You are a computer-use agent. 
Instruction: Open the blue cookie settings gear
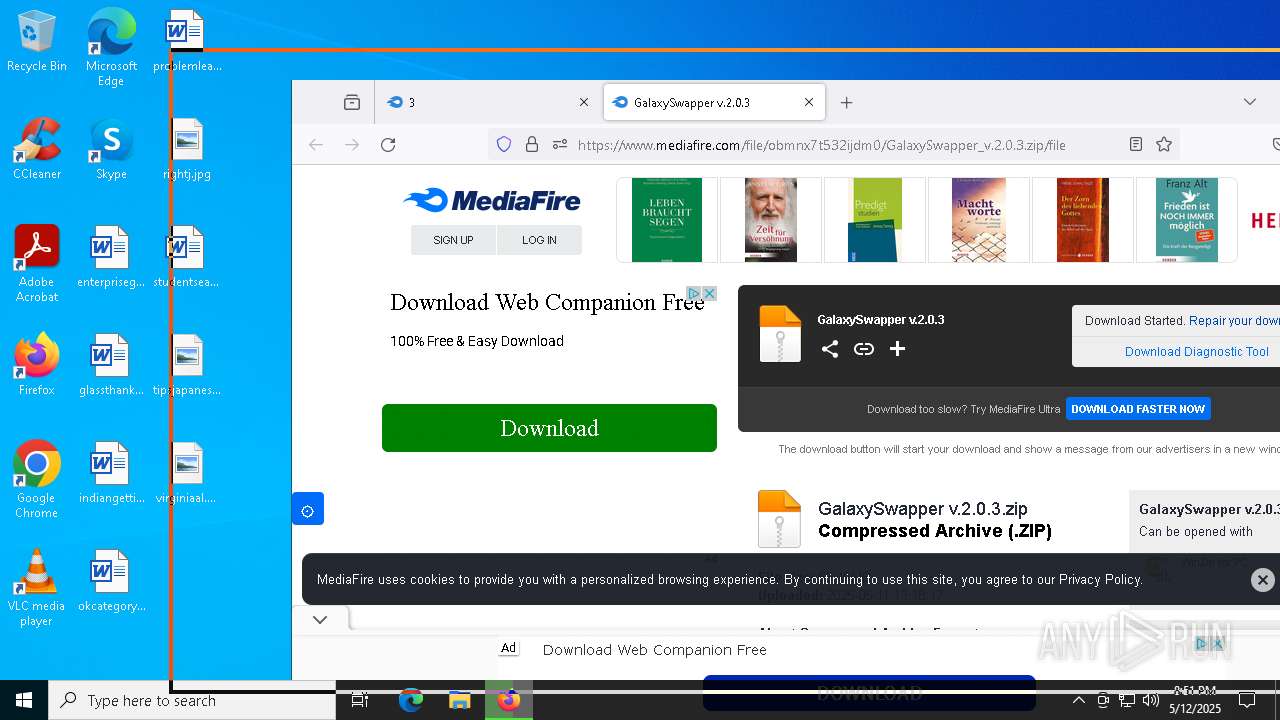tap(308, 509)
